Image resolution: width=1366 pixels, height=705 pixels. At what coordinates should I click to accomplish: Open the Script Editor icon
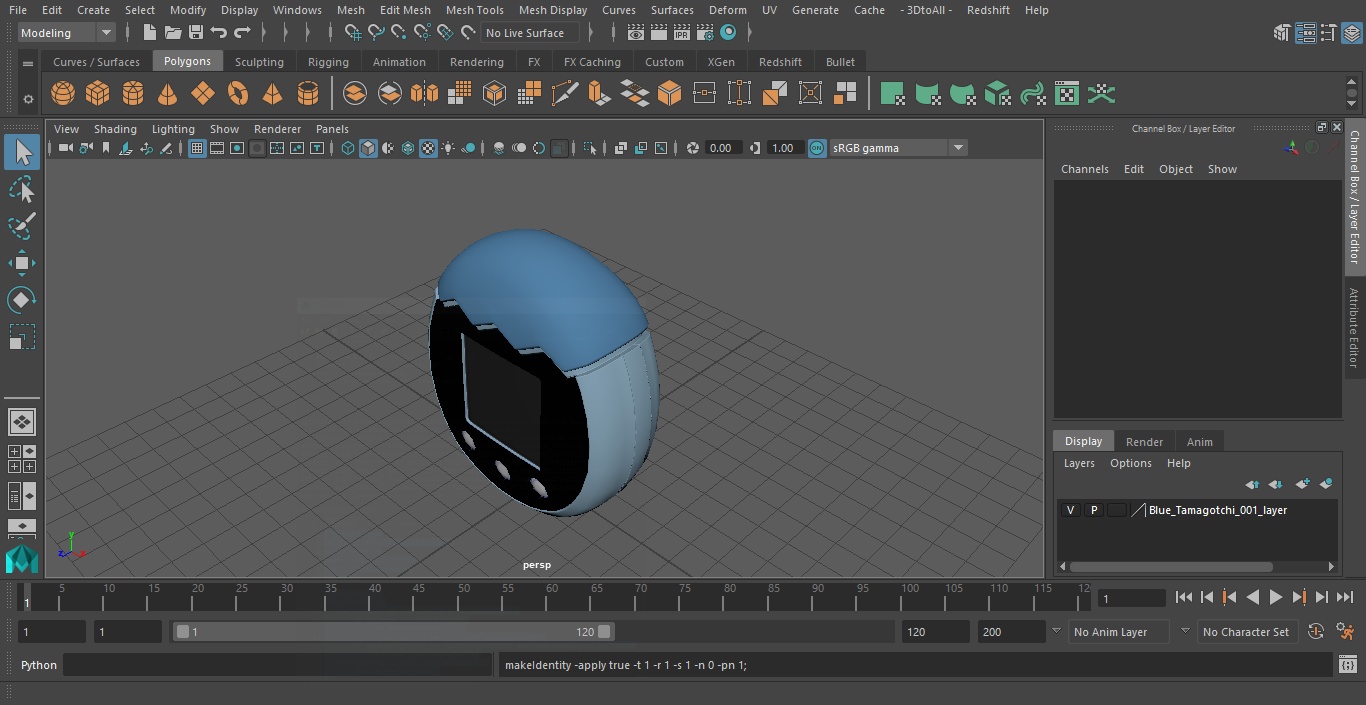point(1347,665)
